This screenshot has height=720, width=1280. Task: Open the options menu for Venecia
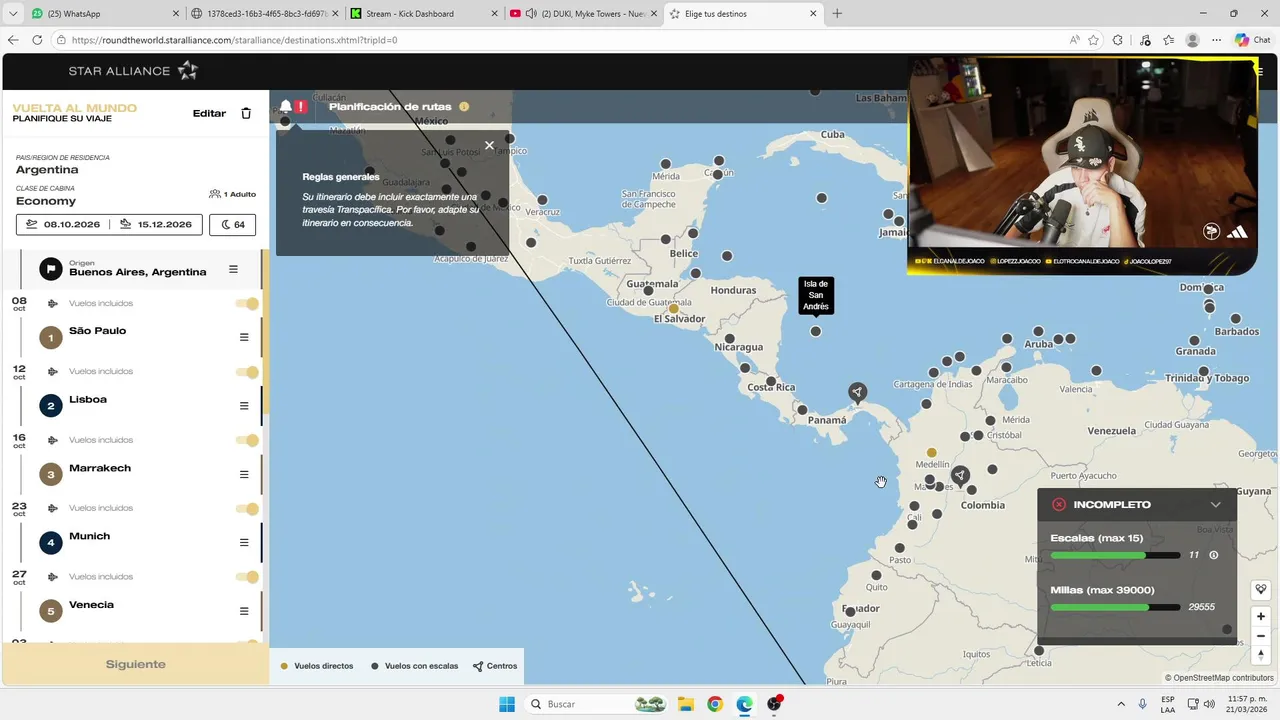(244, 611)
